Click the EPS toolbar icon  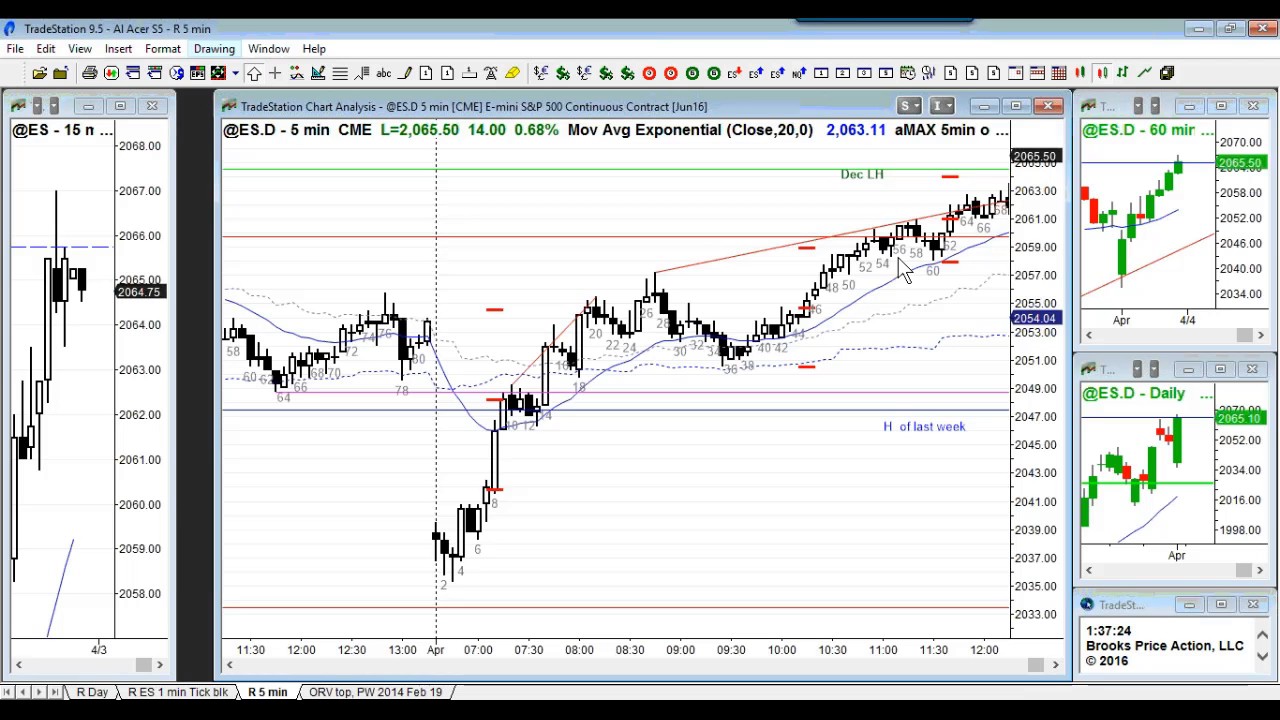pyautogui.click(x=197, y=73)
